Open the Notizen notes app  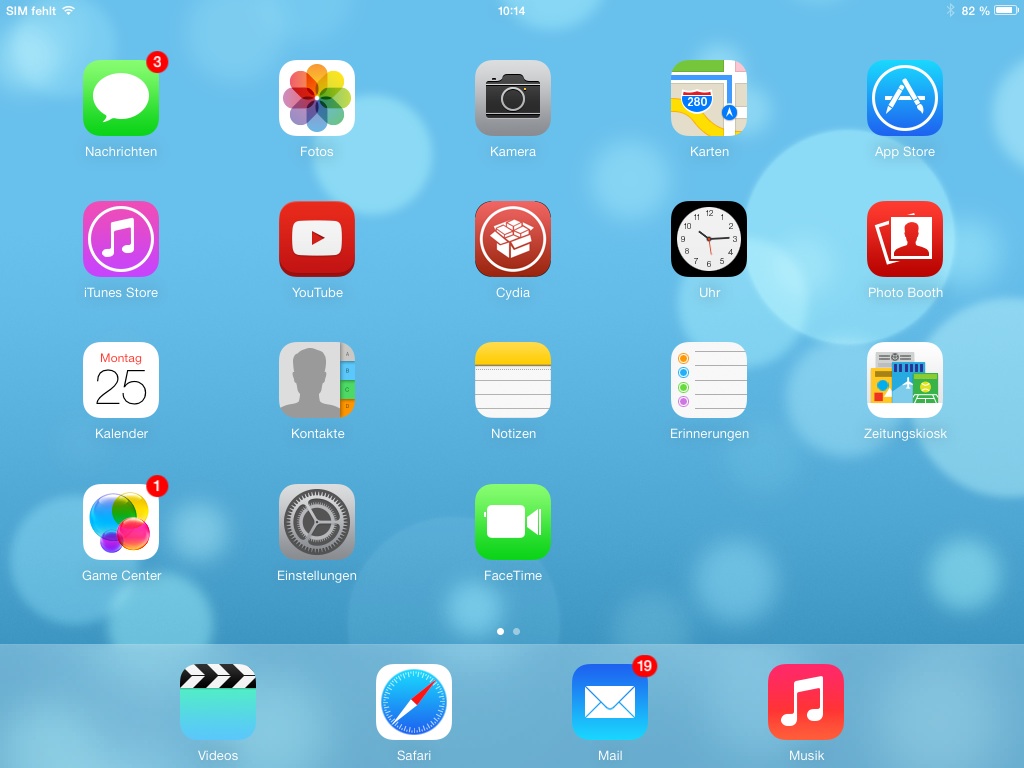(x=513, y=380)
